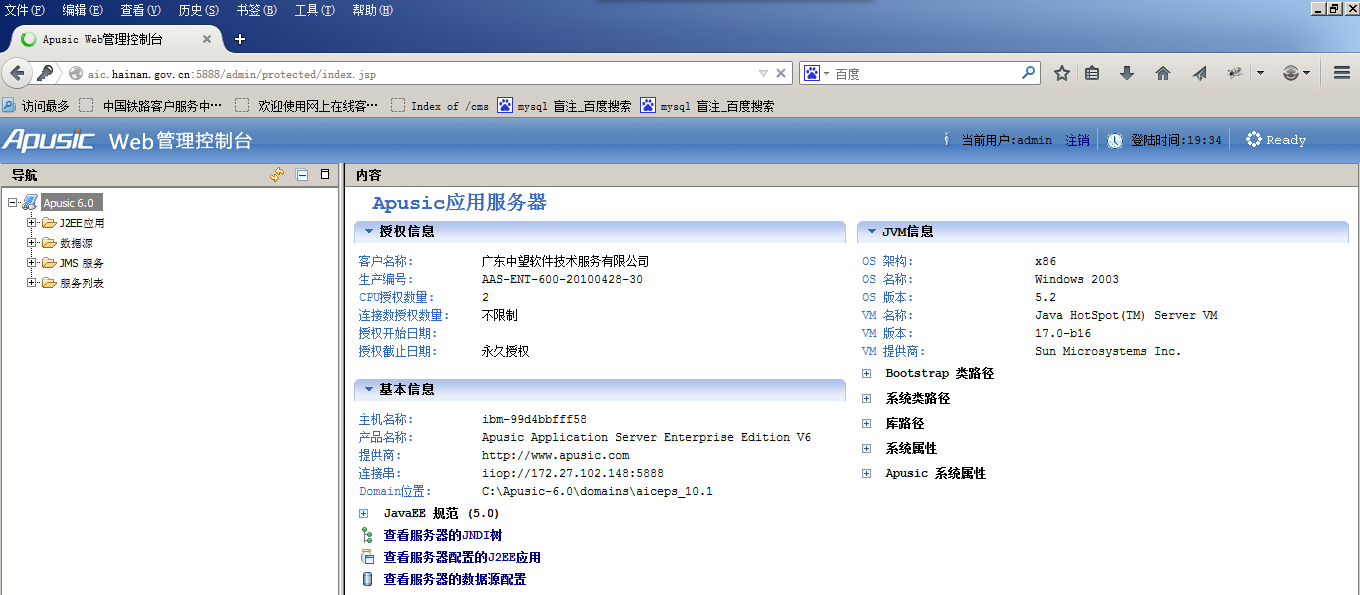Open the 帮助(H) menu
The image size is (1360, 595).
(372, 10)
